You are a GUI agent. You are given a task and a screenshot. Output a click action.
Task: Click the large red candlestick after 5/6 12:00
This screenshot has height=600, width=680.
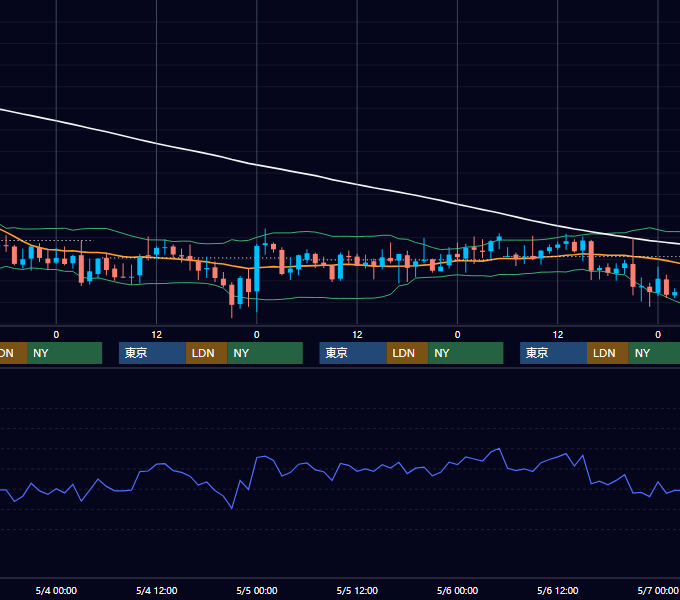pos(591,256)
